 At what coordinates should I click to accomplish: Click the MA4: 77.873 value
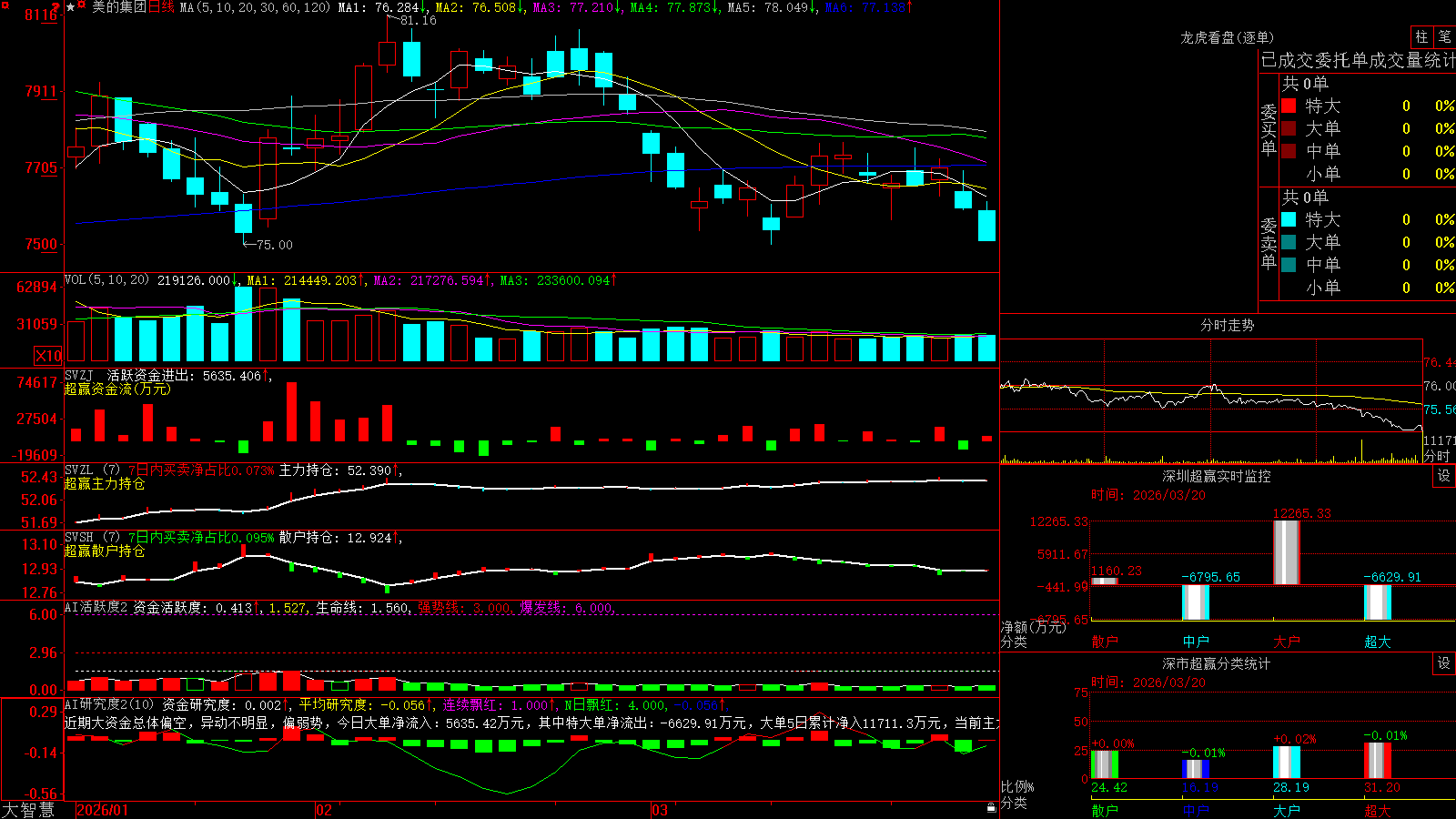(x=674, y=7)
